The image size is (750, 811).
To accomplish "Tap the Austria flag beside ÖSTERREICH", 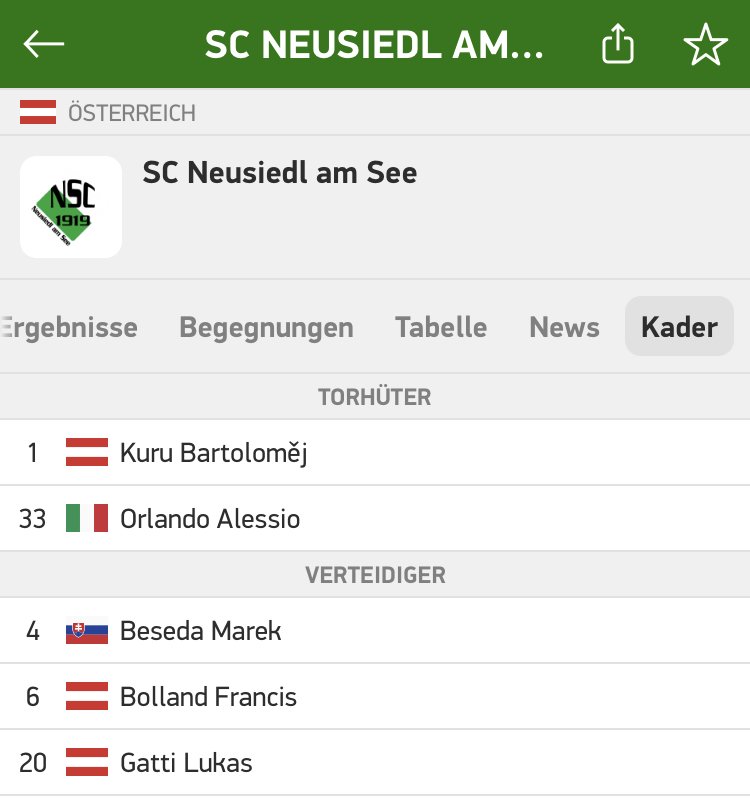I will pyautogui.click(x=38, y=112).
